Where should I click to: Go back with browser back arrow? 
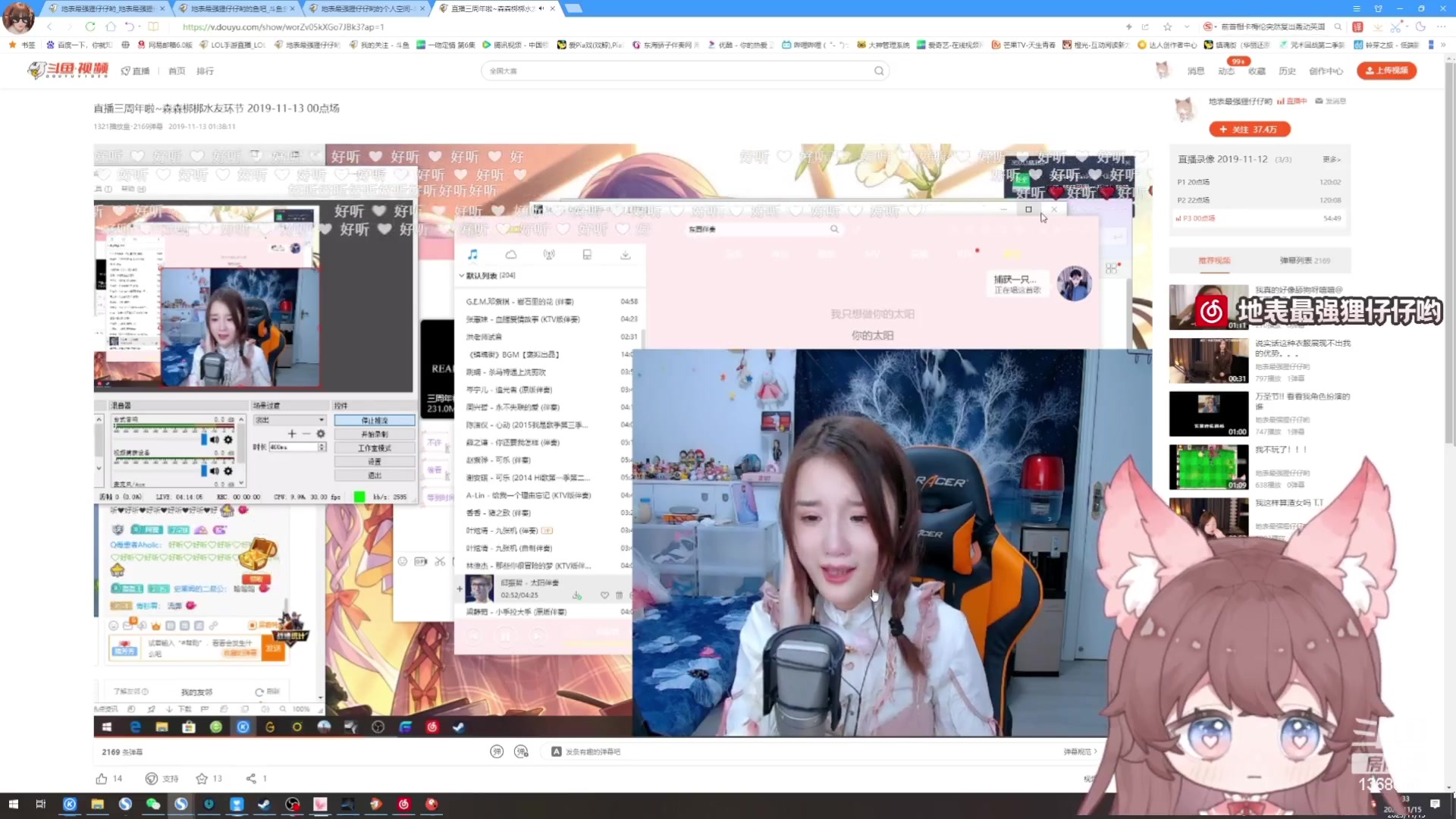[x=49, y=27]
